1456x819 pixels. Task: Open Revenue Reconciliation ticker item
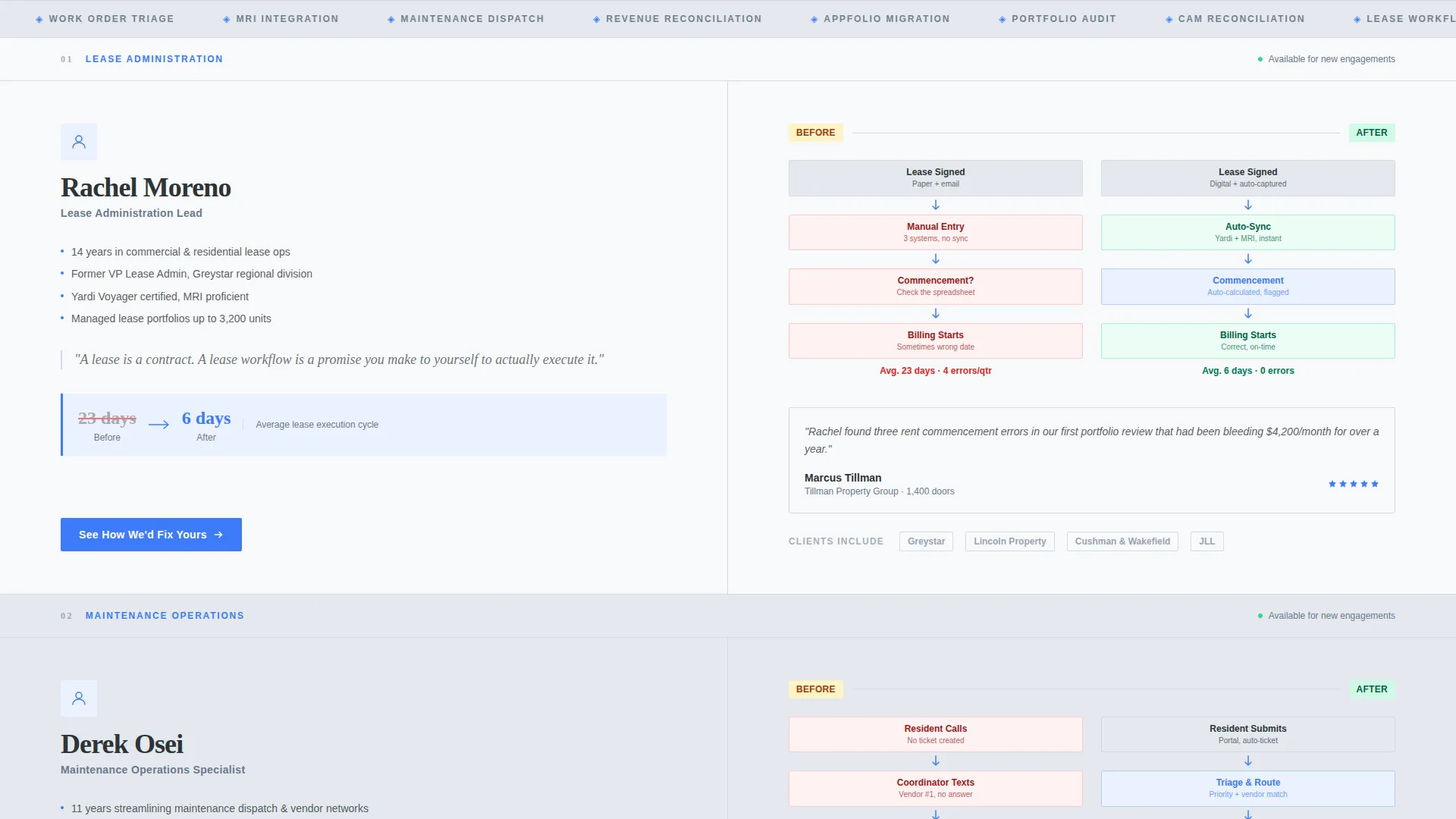(x=678, y=19)
